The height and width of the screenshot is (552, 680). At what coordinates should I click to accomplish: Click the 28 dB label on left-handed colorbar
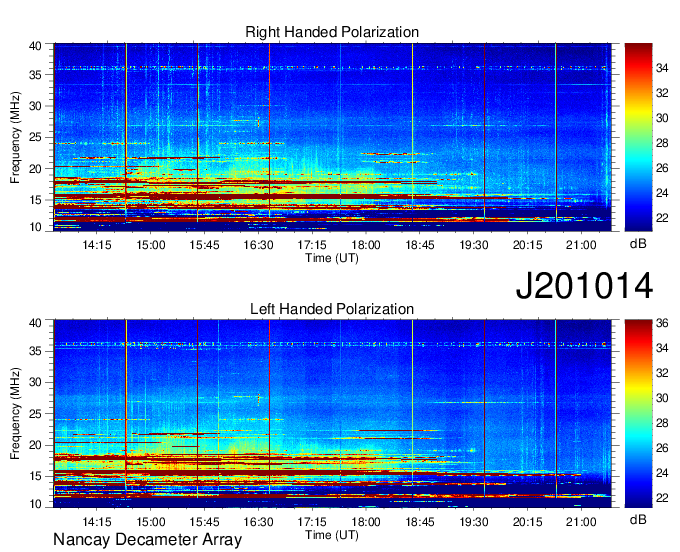click(x=662, y=423)
